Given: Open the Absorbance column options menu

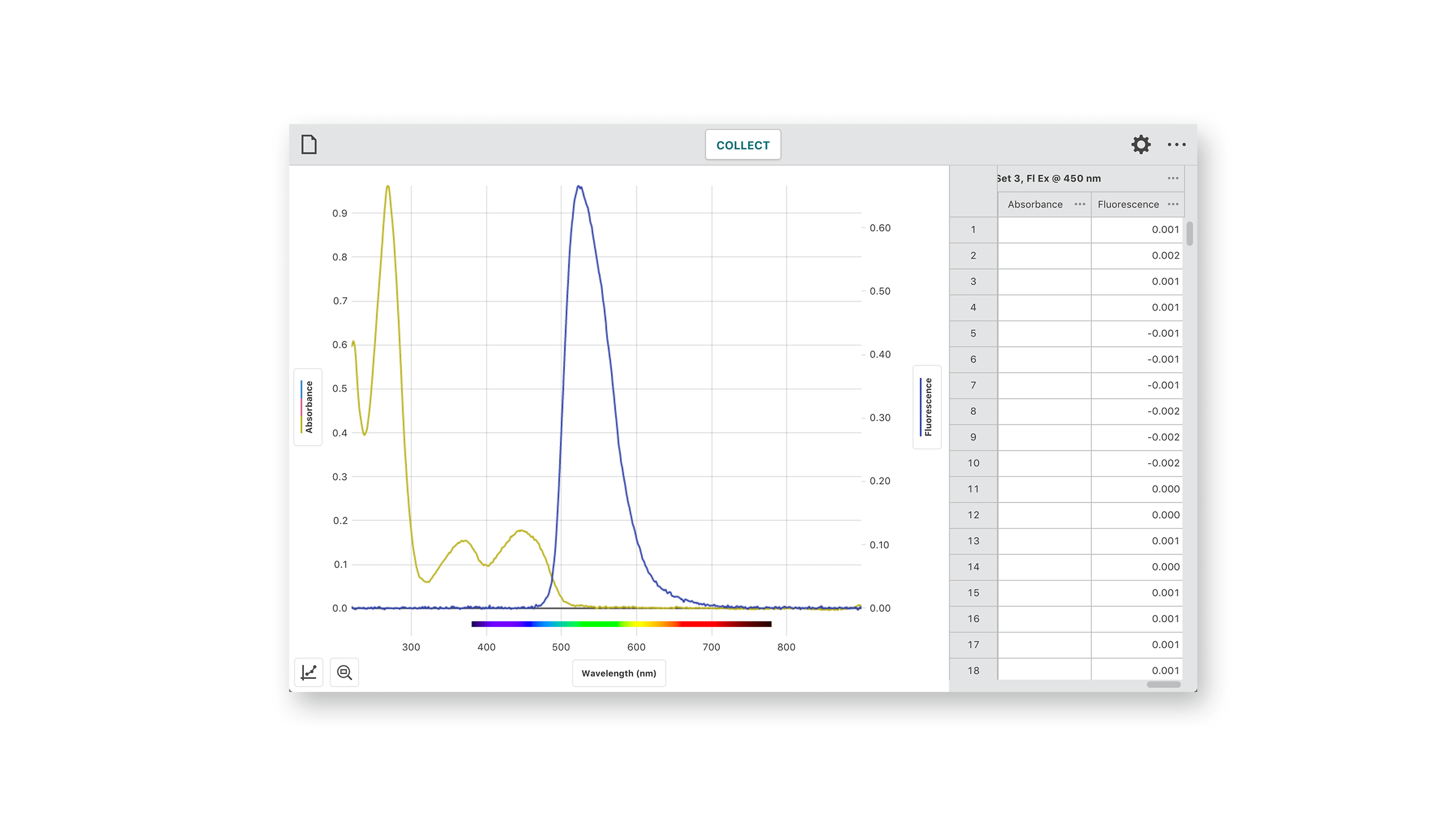Looking at the screenshot, I should [1079, 204].
